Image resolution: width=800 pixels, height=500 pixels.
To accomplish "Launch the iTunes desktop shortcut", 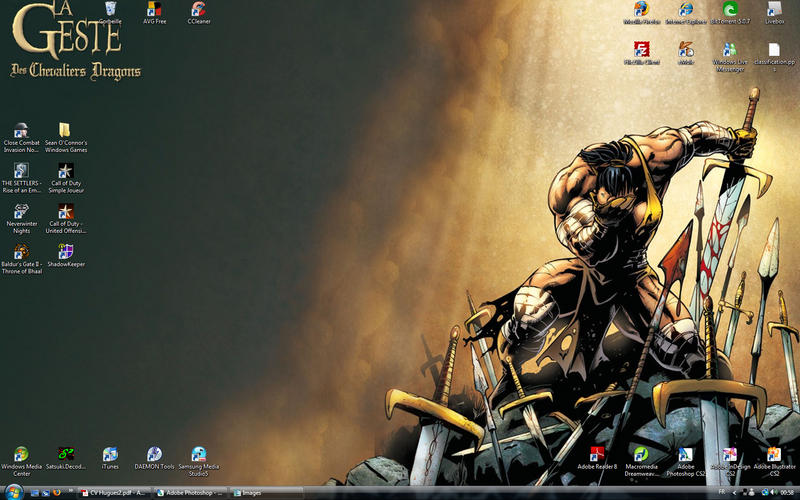I will click(x=110, y=458).
